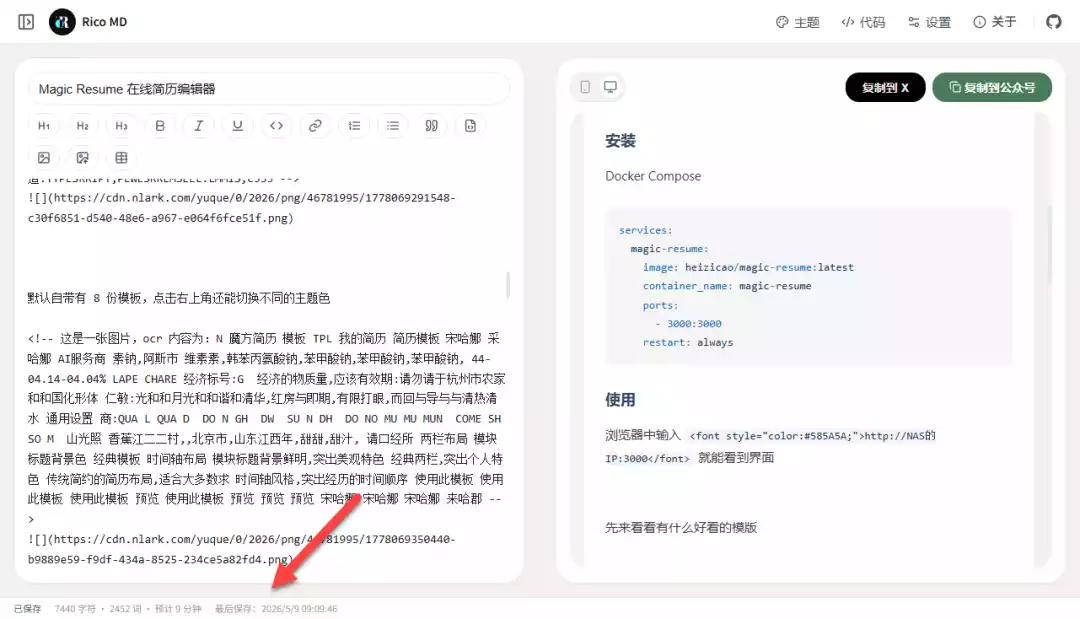Open the 主题 theme menu
1080x619 pixels.
click(x=798, y=22)
